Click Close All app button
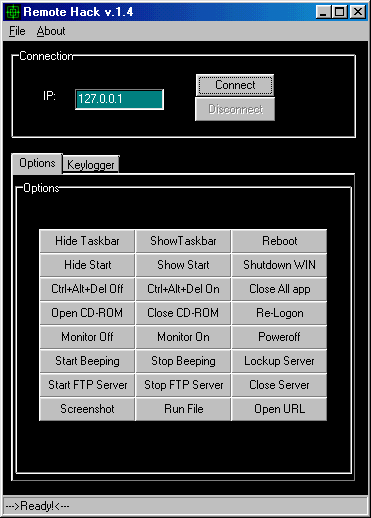Viewport: 371px width, 518px height. tap(279, 289)
